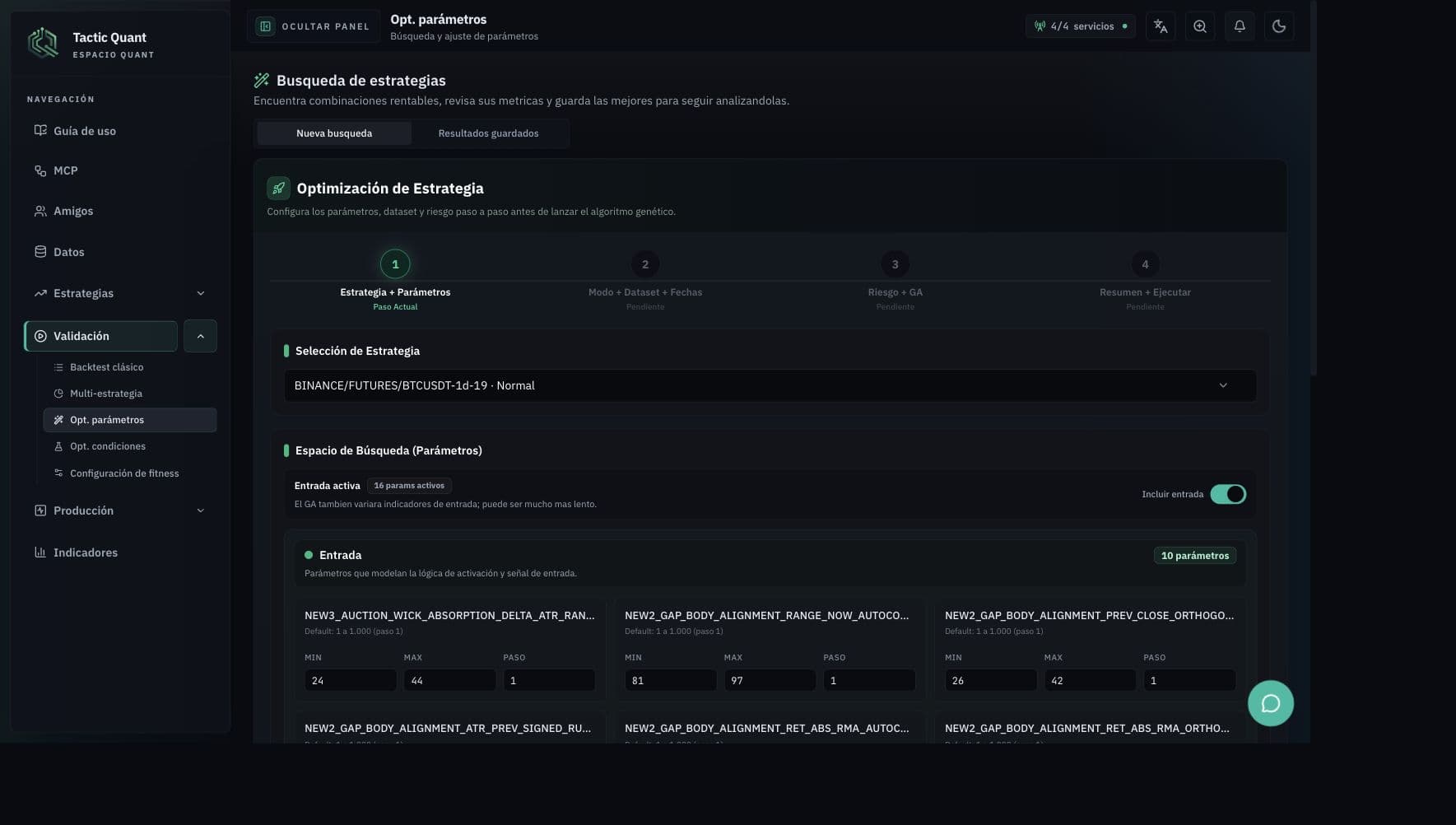Click NEW2_GAP_BODY_ALIGNMENT_RET_ABS_RMA_AUTOC... parameter name
The image size is (1456, 825).
(x=767, y=729)
